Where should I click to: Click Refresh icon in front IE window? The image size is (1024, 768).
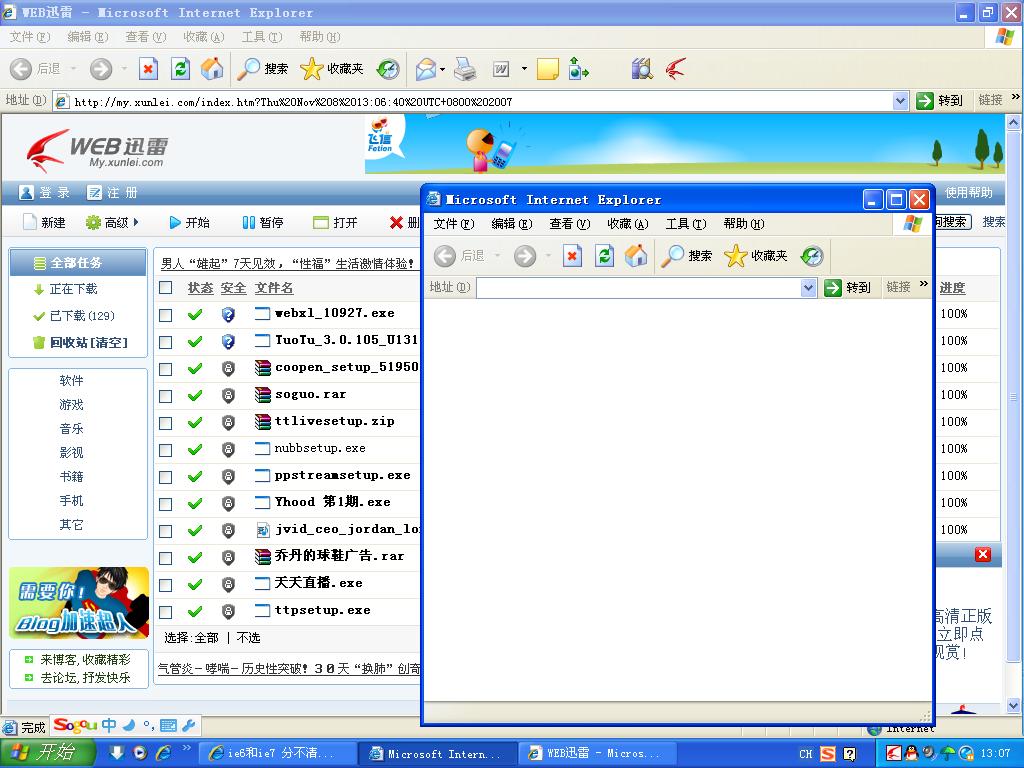tap(604, 256)
